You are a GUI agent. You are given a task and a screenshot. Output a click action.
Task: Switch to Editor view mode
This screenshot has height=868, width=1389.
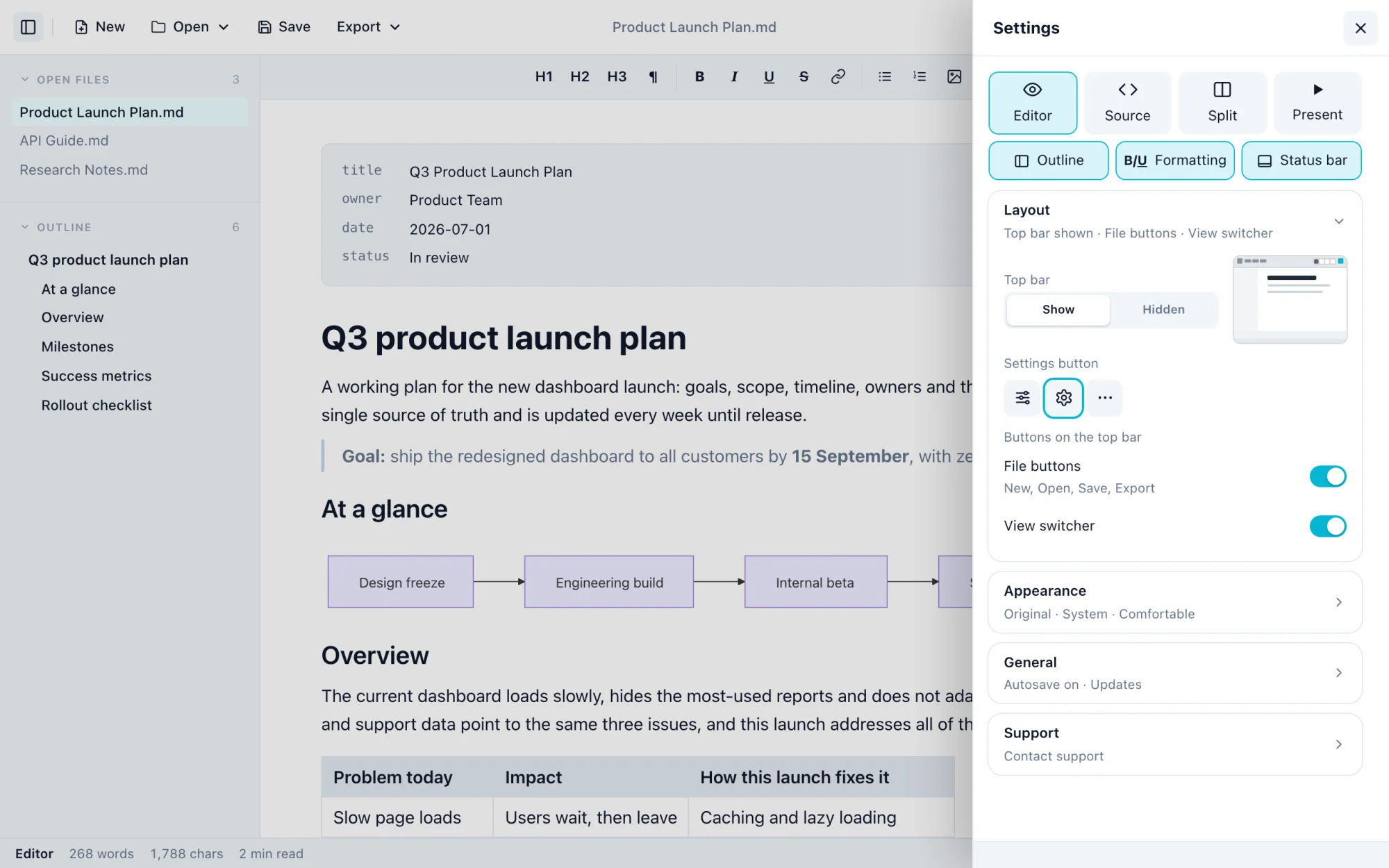pyautogui.click(x=1033, y=103)
